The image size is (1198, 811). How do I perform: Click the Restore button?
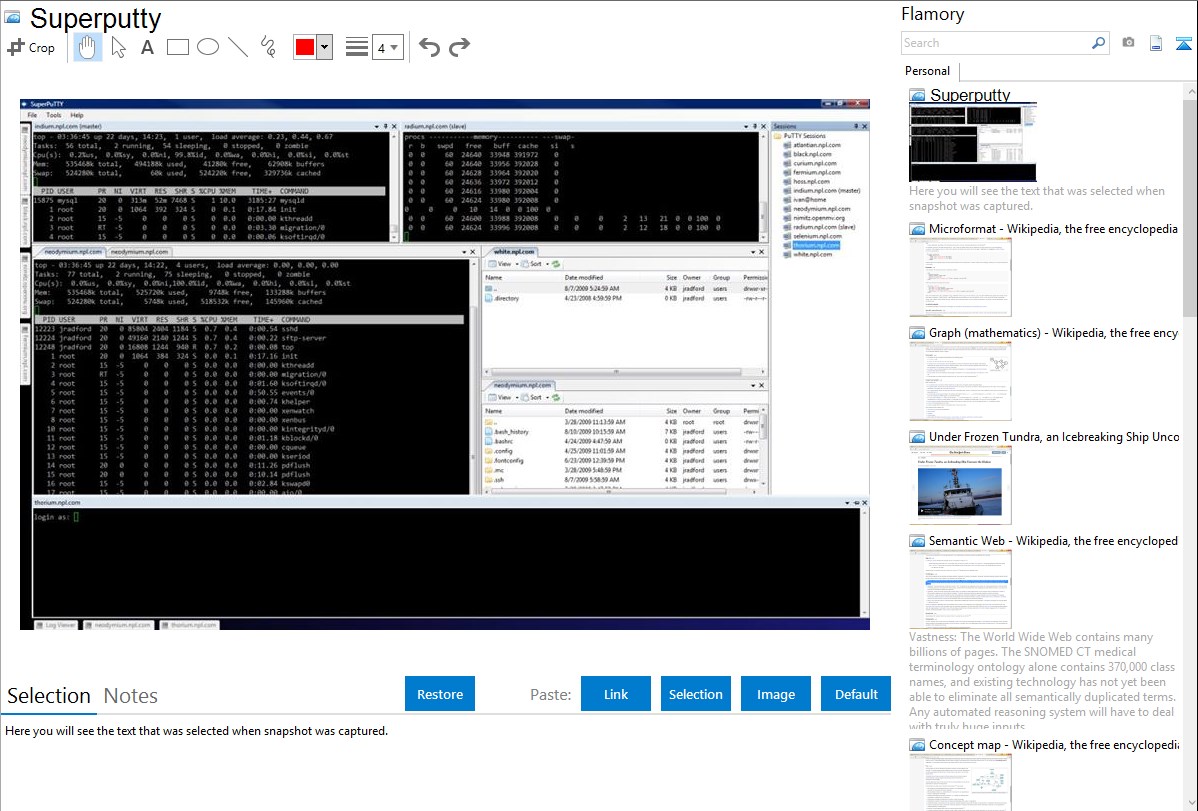(x=440, y=694)
